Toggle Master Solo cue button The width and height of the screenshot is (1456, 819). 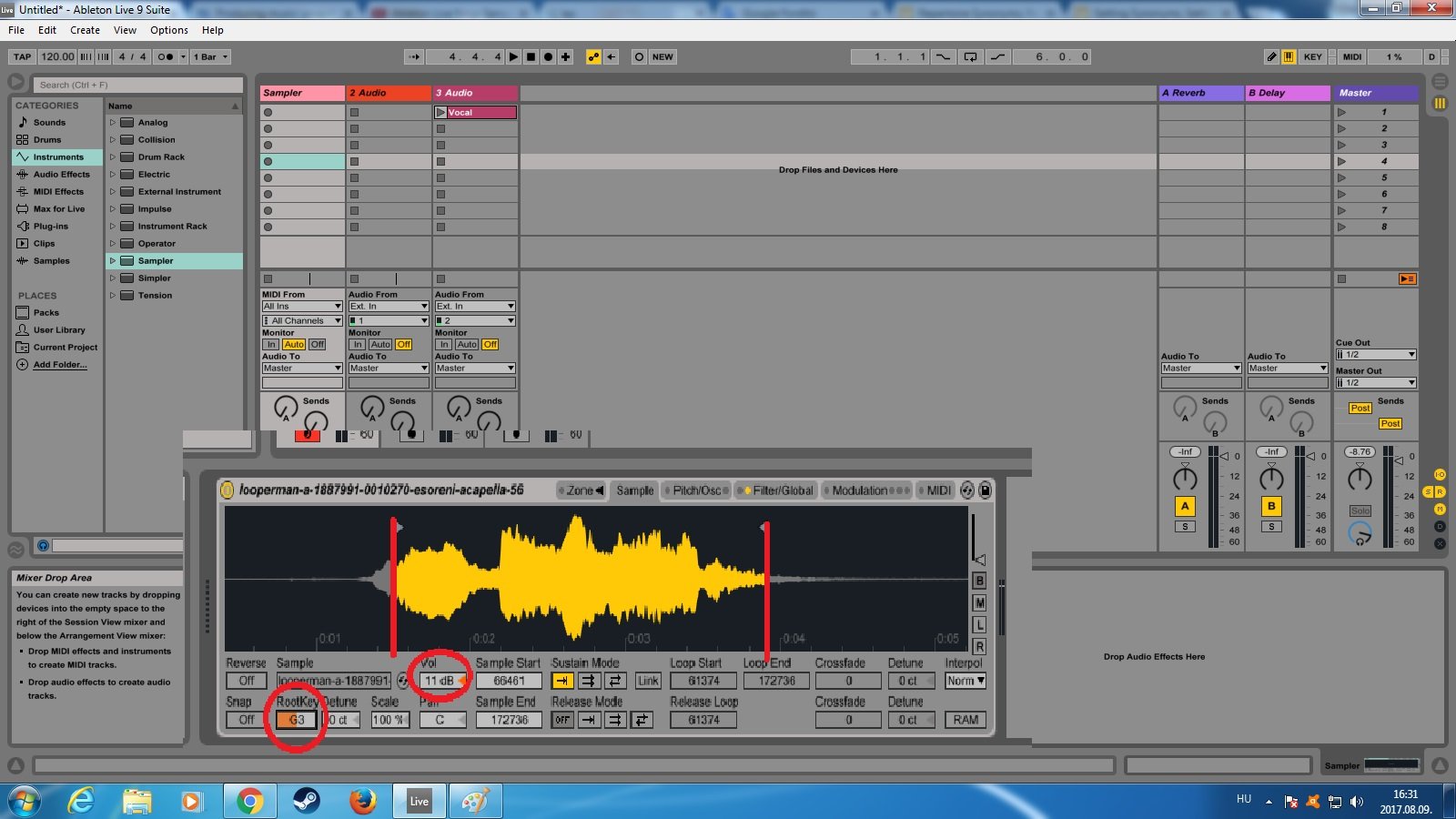point(1360,511)
